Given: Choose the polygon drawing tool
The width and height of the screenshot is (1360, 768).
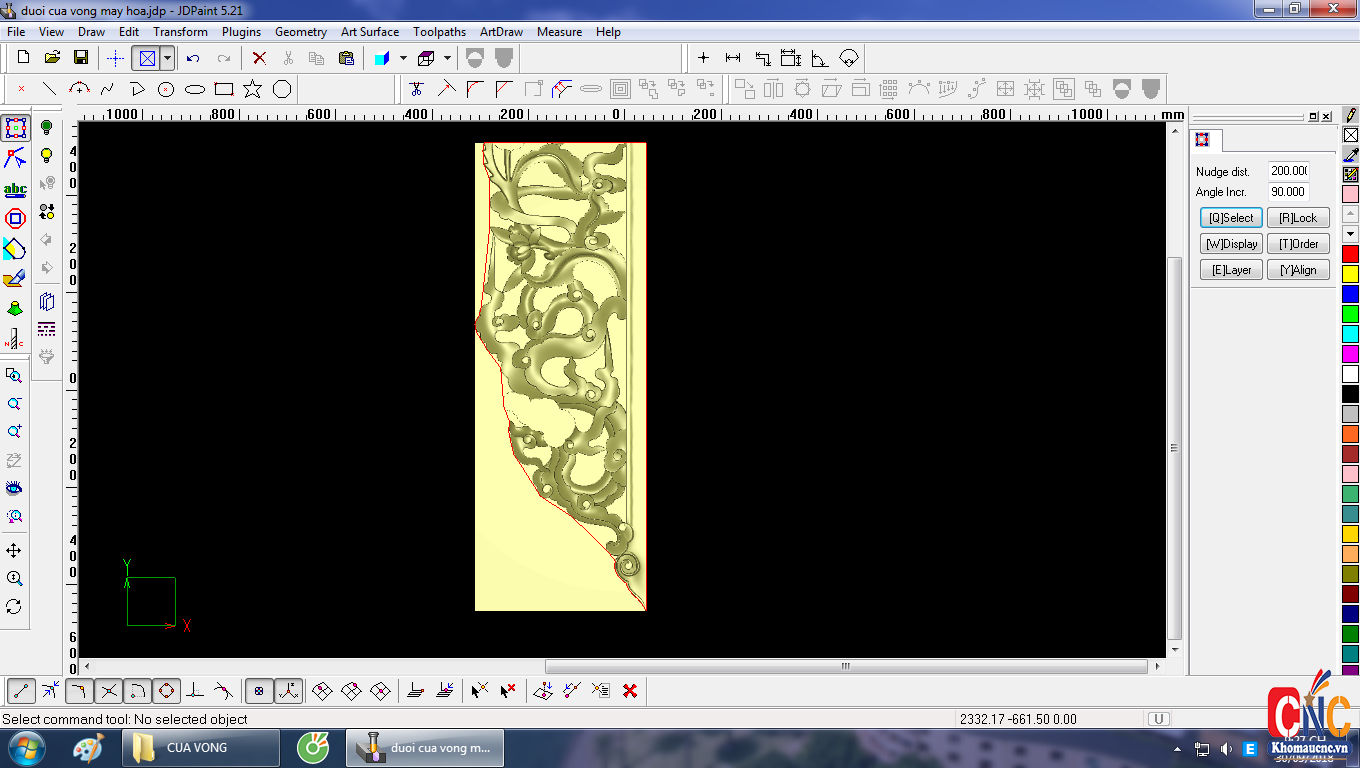Looking at the screenshot, I should [282, 89].
